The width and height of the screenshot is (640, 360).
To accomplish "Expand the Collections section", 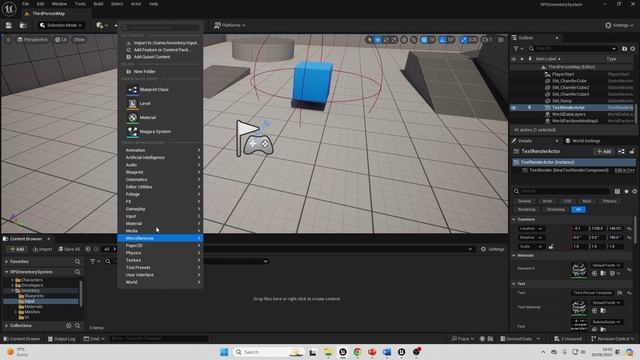I will 7,325.
